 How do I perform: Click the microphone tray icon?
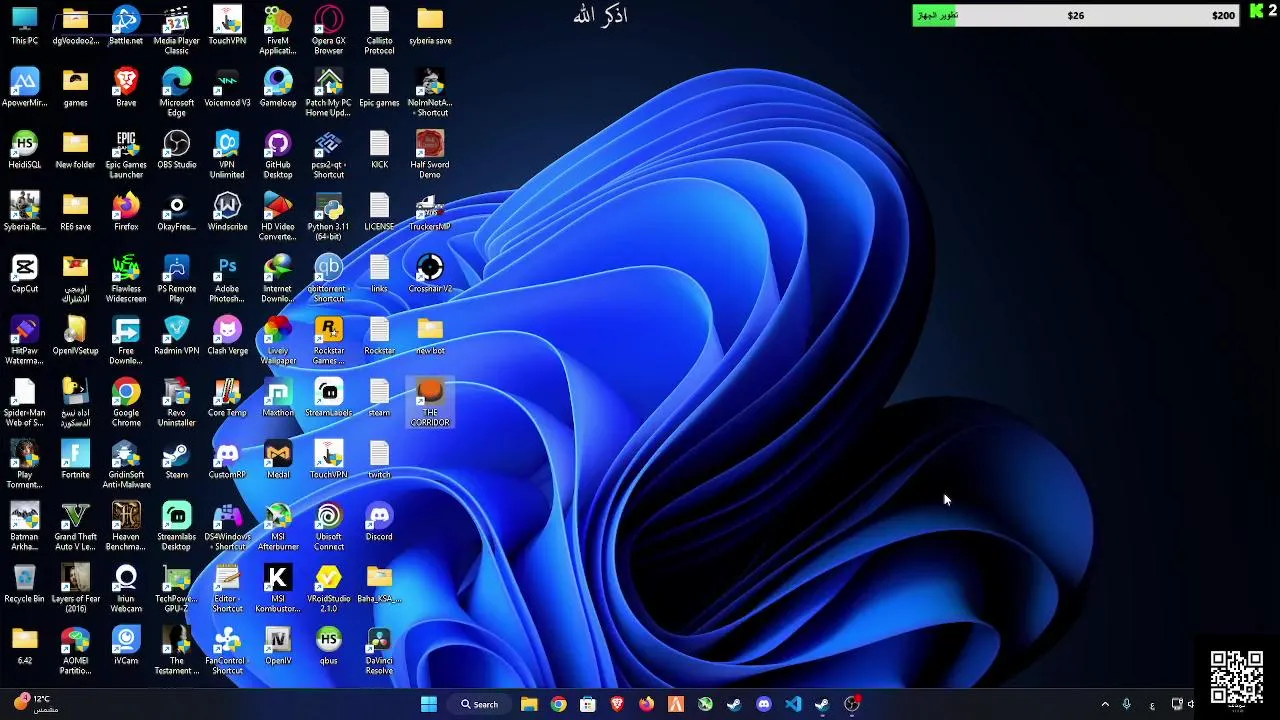[x=1127, y=704]
